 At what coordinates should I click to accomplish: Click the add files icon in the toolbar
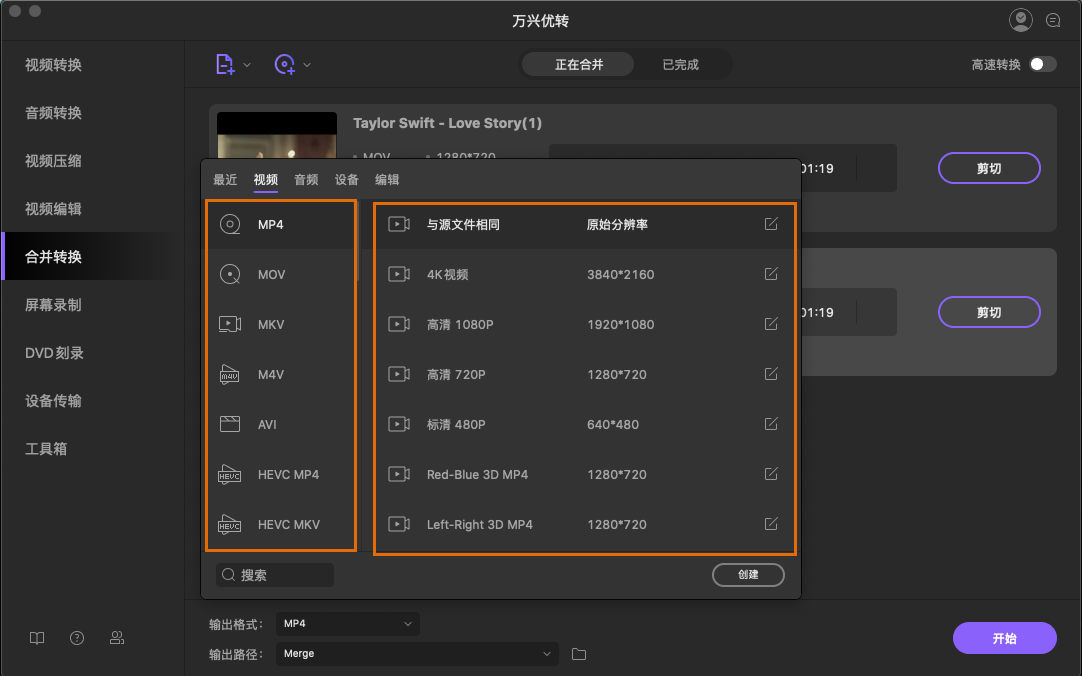point(225,63)
